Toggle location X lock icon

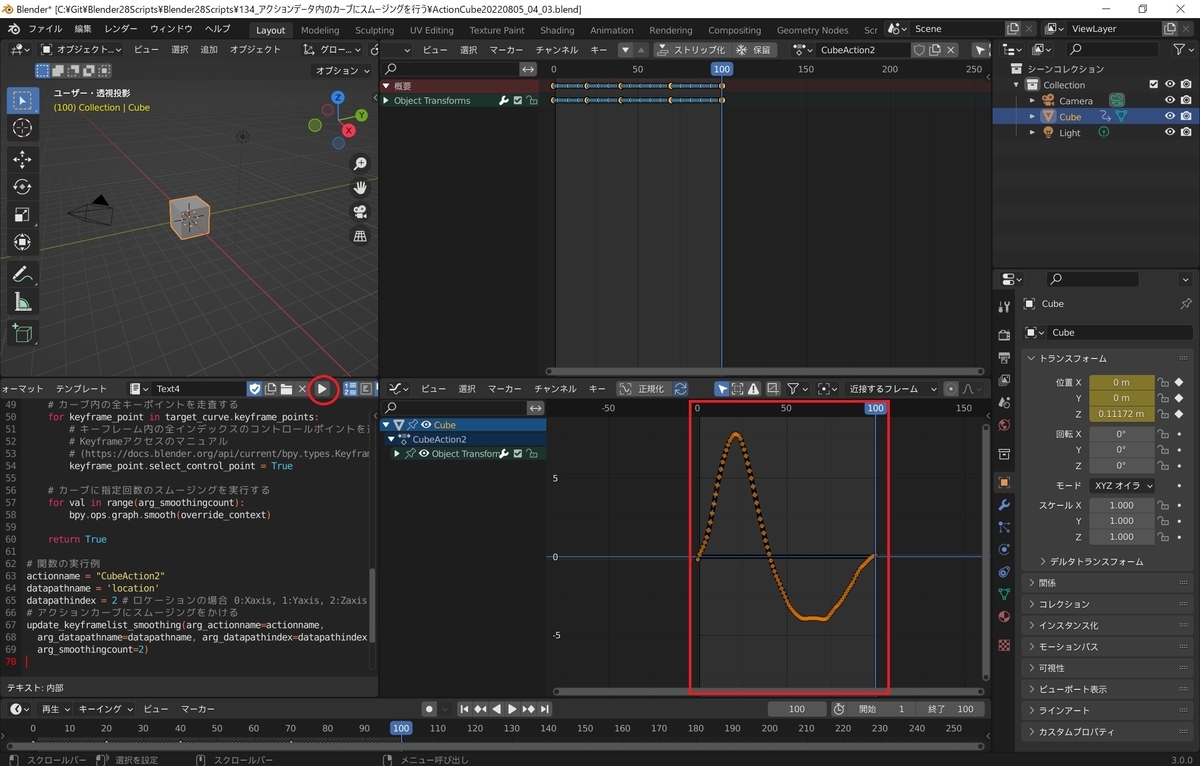[x=1162, y=382]
